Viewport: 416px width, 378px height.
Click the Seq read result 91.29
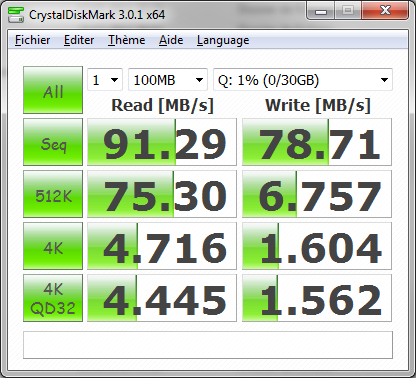click(x=162, y=142)
